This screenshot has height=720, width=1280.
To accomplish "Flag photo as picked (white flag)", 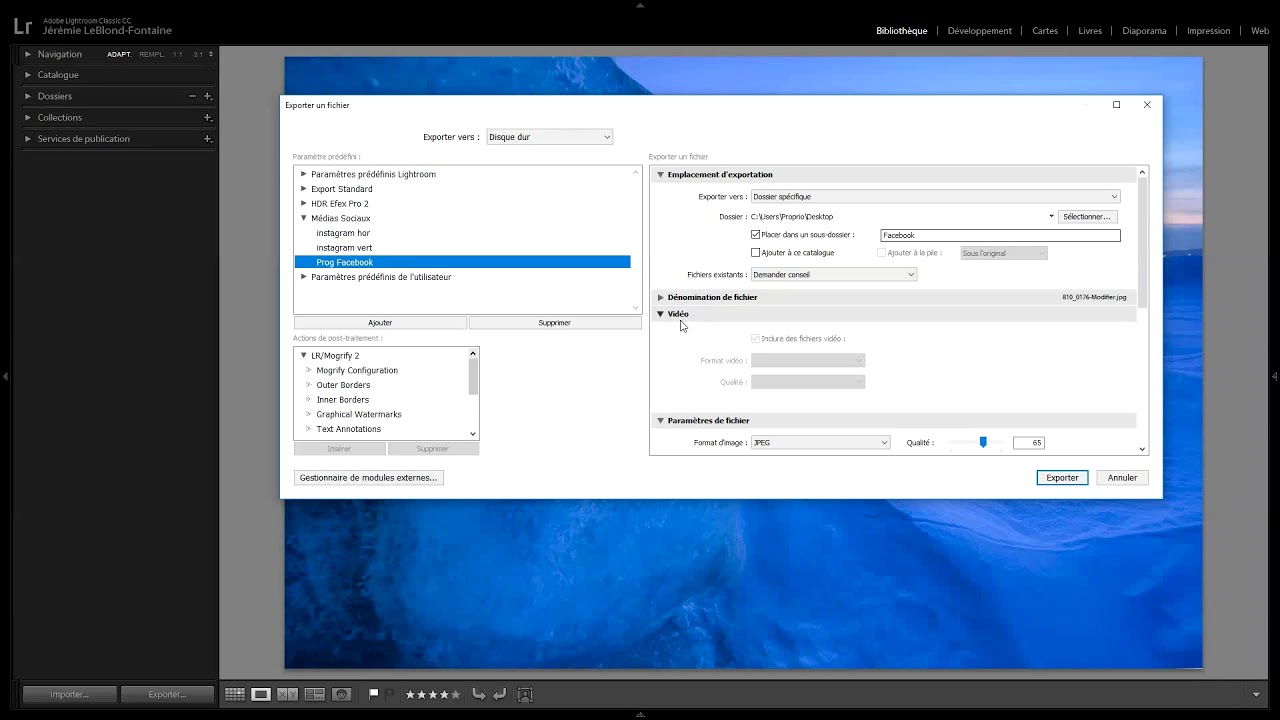I will pos(374,694).
